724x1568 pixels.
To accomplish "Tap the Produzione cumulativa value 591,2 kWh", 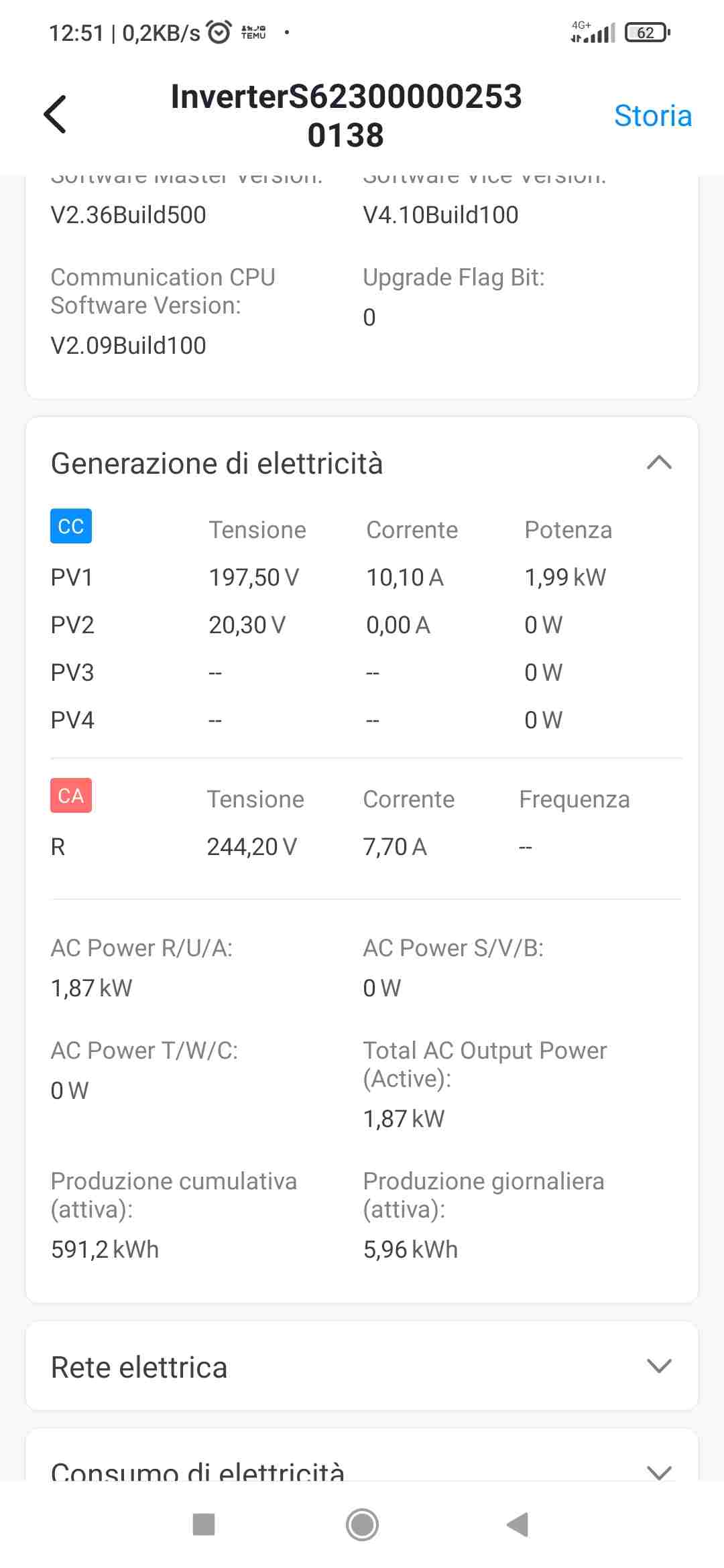I will click(105, 1249).
